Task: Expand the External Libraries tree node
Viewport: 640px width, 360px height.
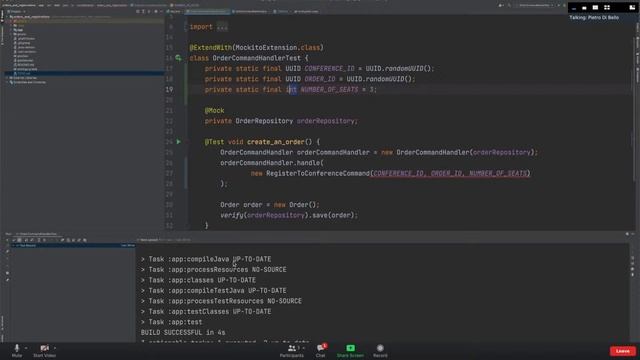Action: (x=7, y=78)
